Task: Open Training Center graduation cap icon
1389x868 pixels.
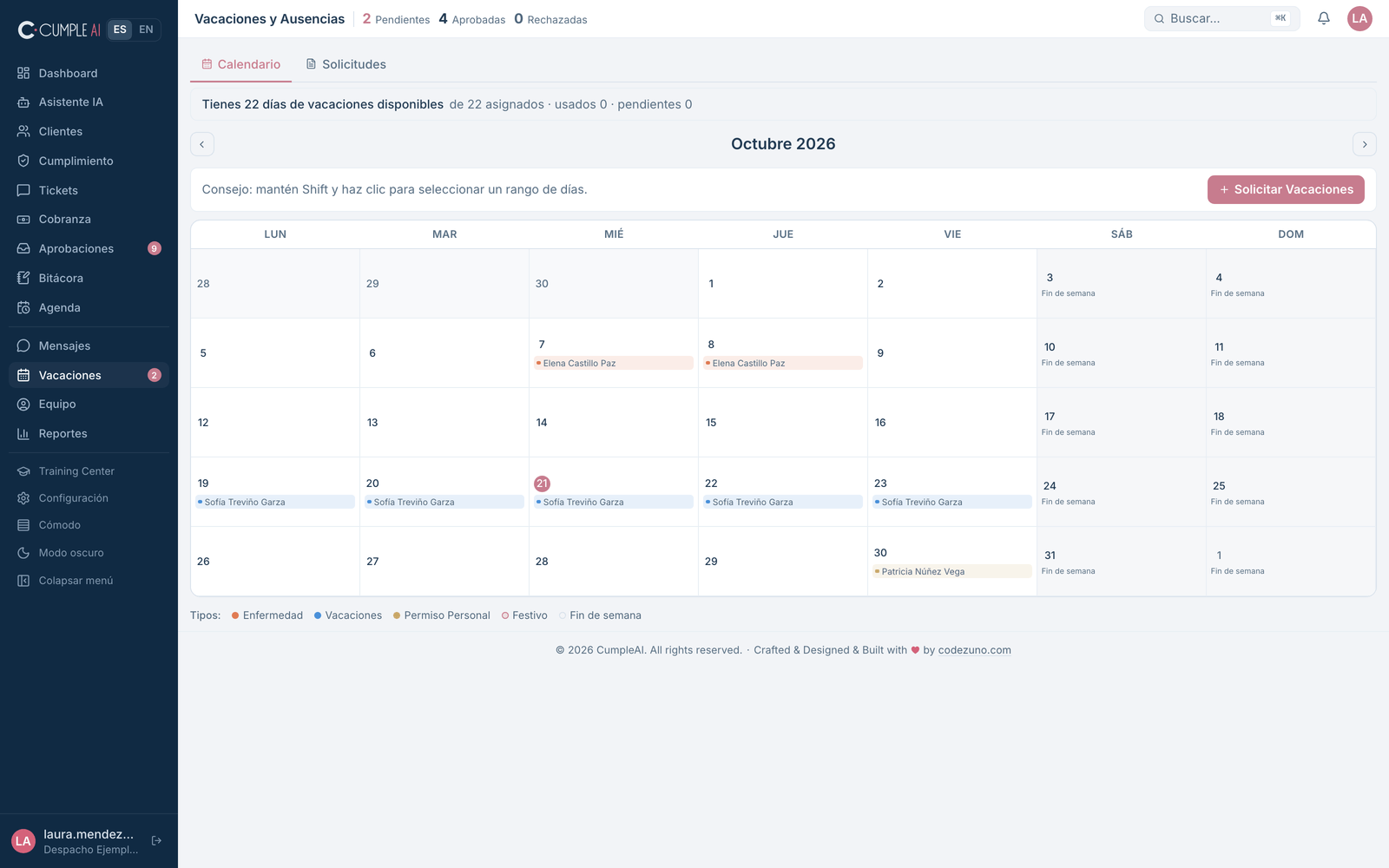Action: [23, 471]
